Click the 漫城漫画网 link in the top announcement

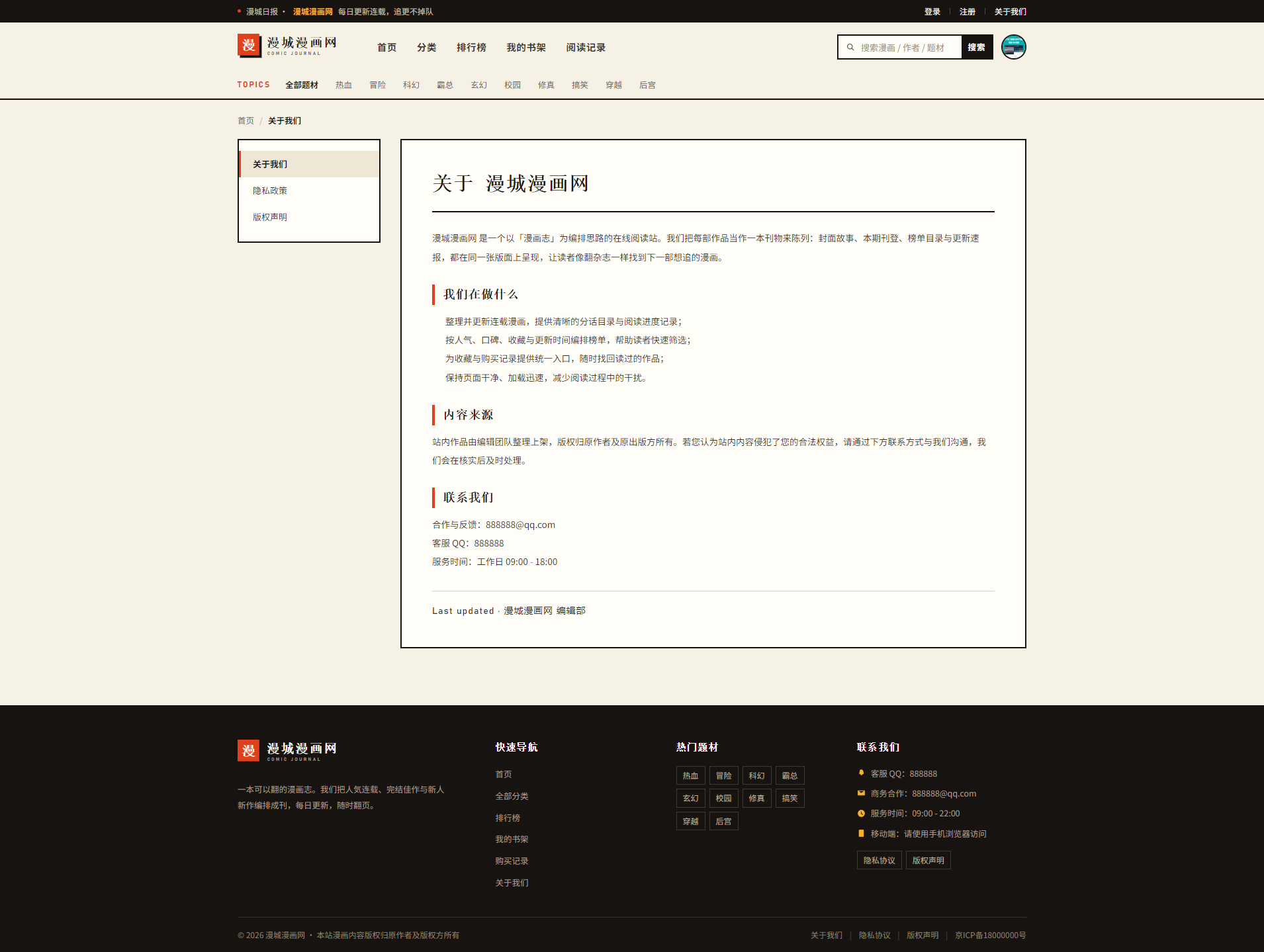(x=313, y=12)
